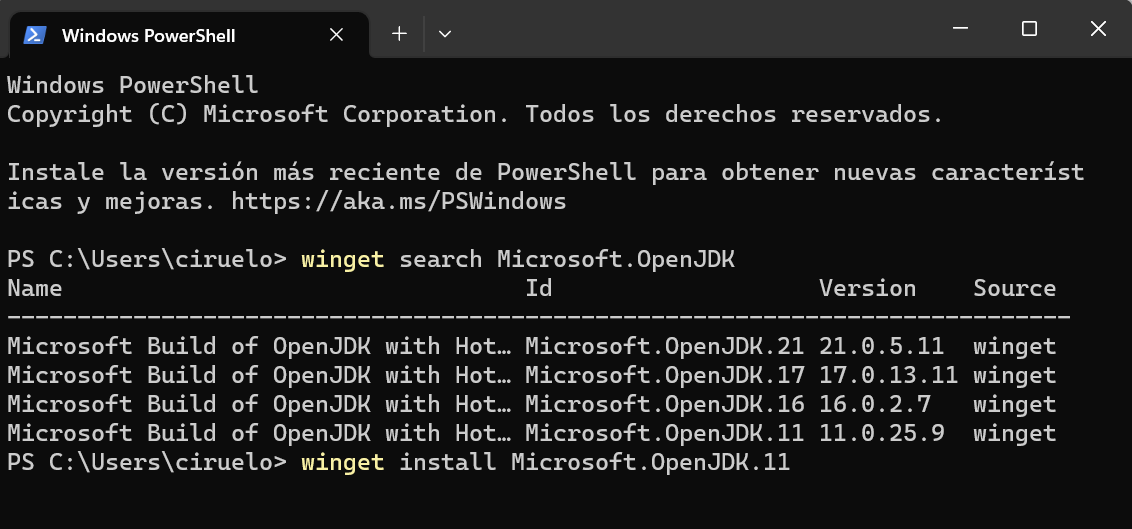1132x529 pixels.
Task: Click the Id column header text
Action: [539, 289]
